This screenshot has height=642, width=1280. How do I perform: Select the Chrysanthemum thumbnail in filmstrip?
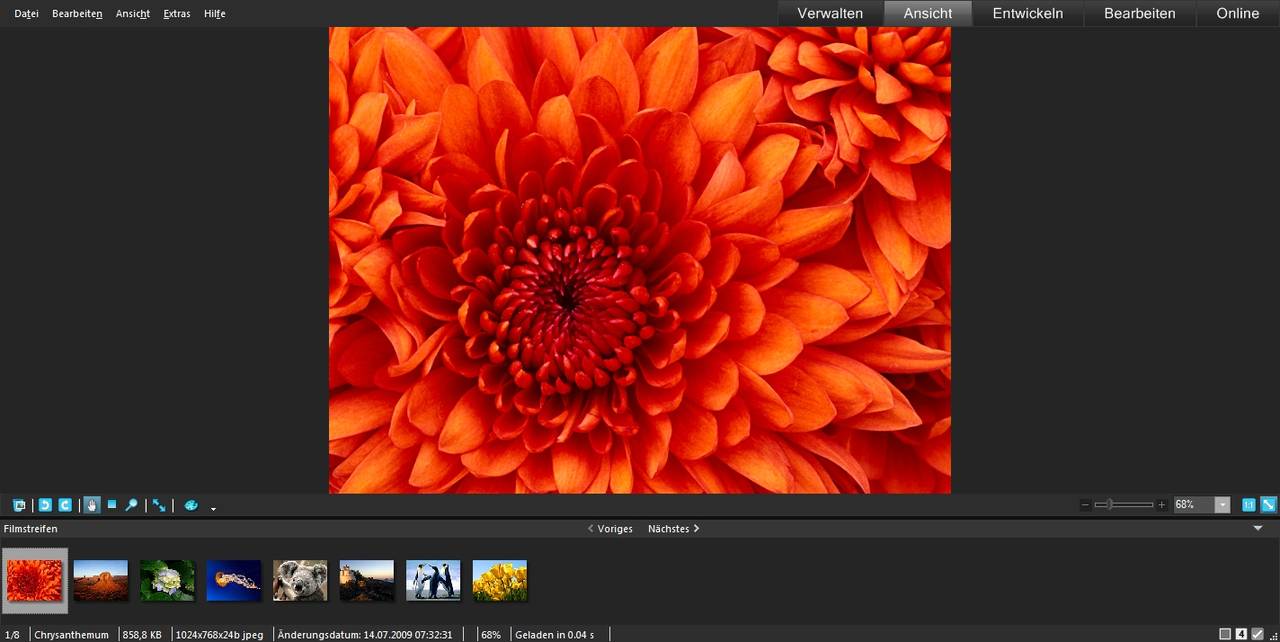tap(35, 580)
